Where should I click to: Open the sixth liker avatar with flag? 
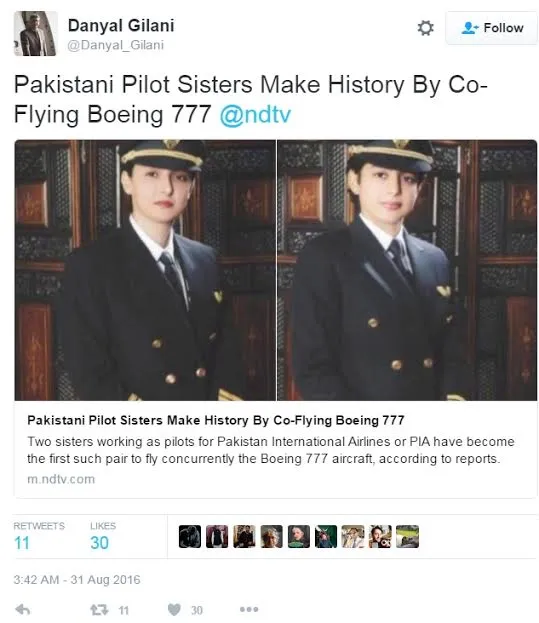[x=326, y=536]
